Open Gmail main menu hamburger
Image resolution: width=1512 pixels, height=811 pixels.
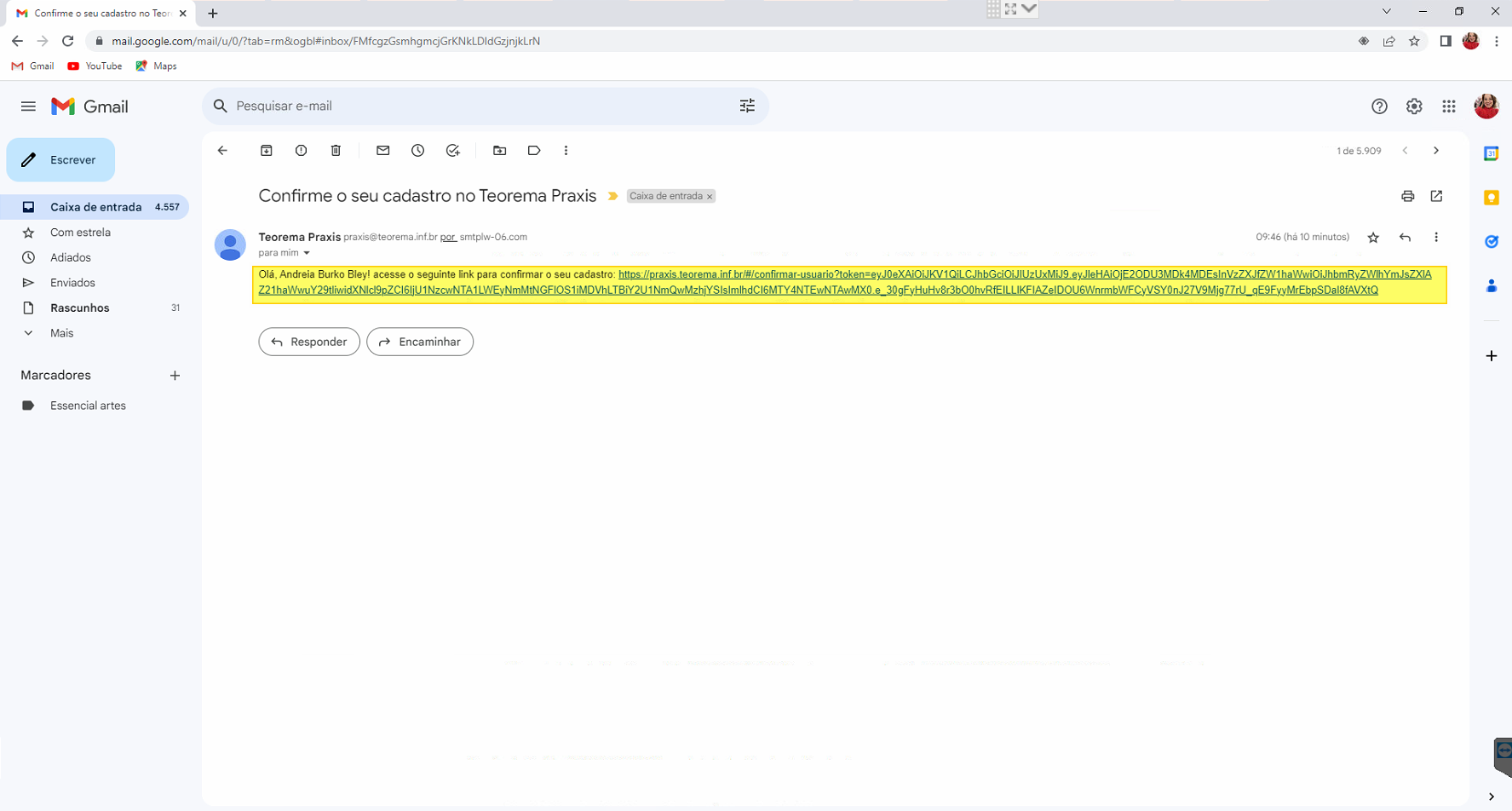(28, 106)
